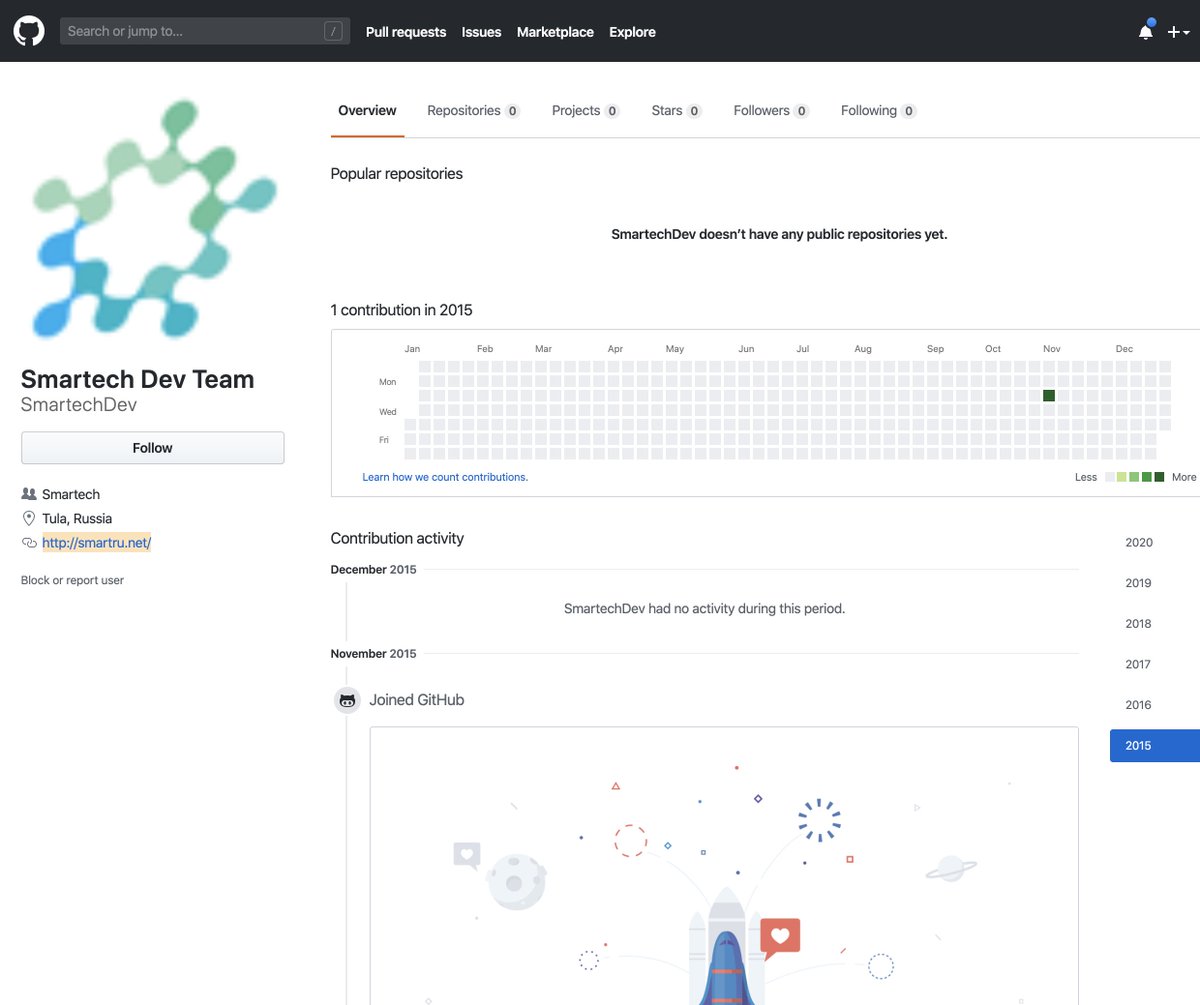
Task: Click the Joined GitHub event text
Action: point(417,700)
